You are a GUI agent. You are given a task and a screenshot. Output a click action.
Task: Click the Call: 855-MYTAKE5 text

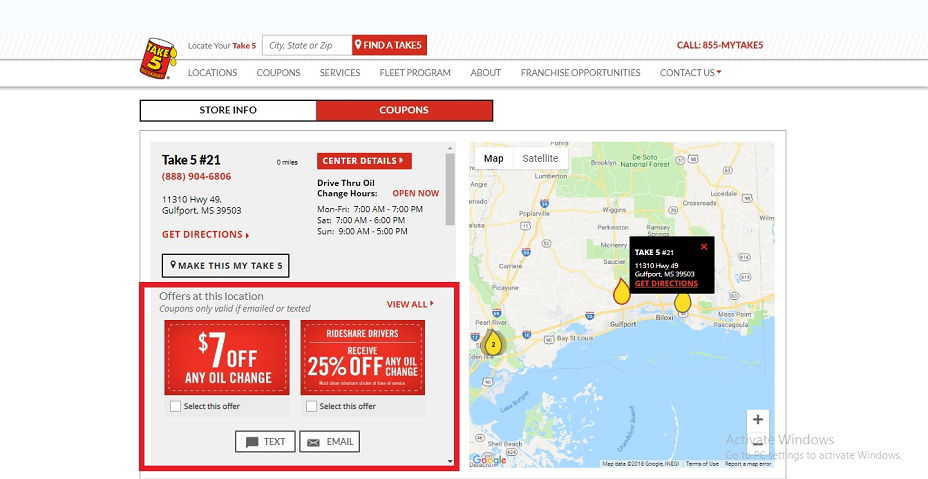coord(720,45)
